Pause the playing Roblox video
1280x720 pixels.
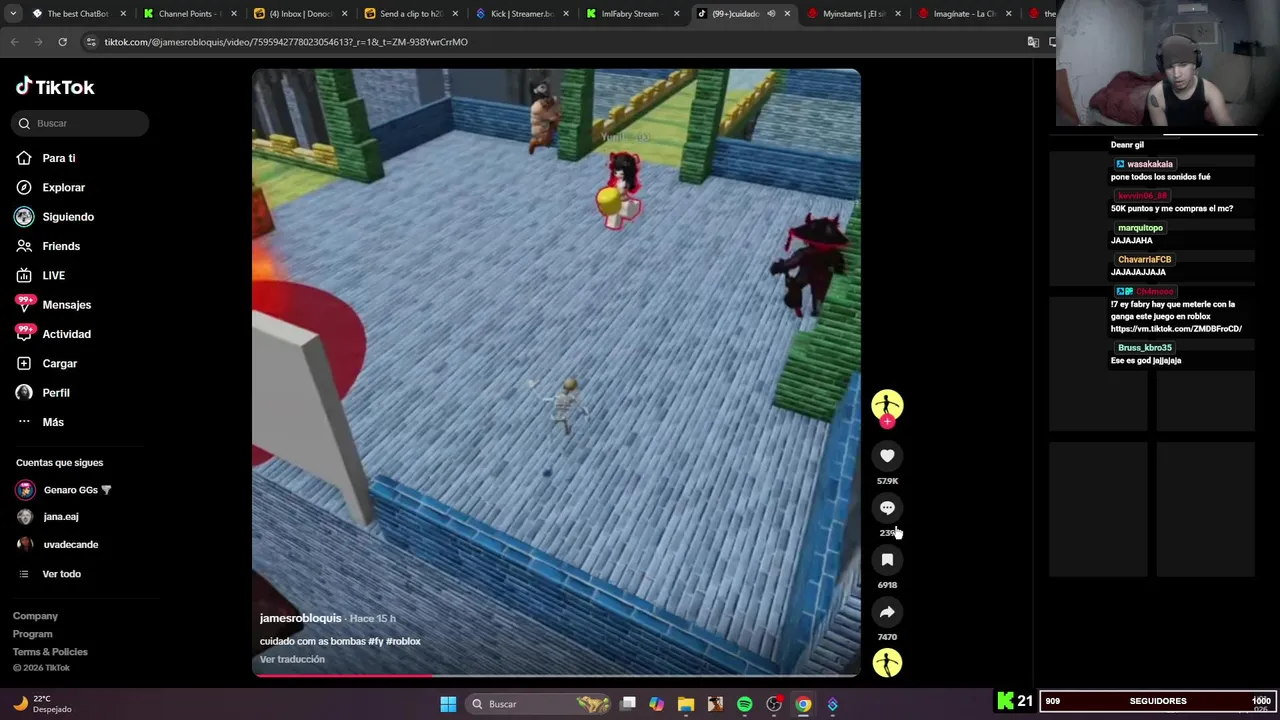pos(556,372)
